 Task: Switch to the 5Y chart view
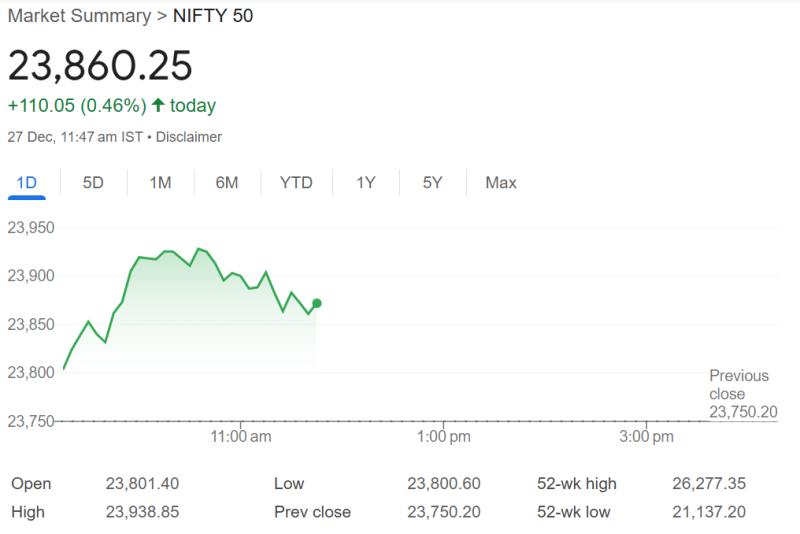pos(432,183)
